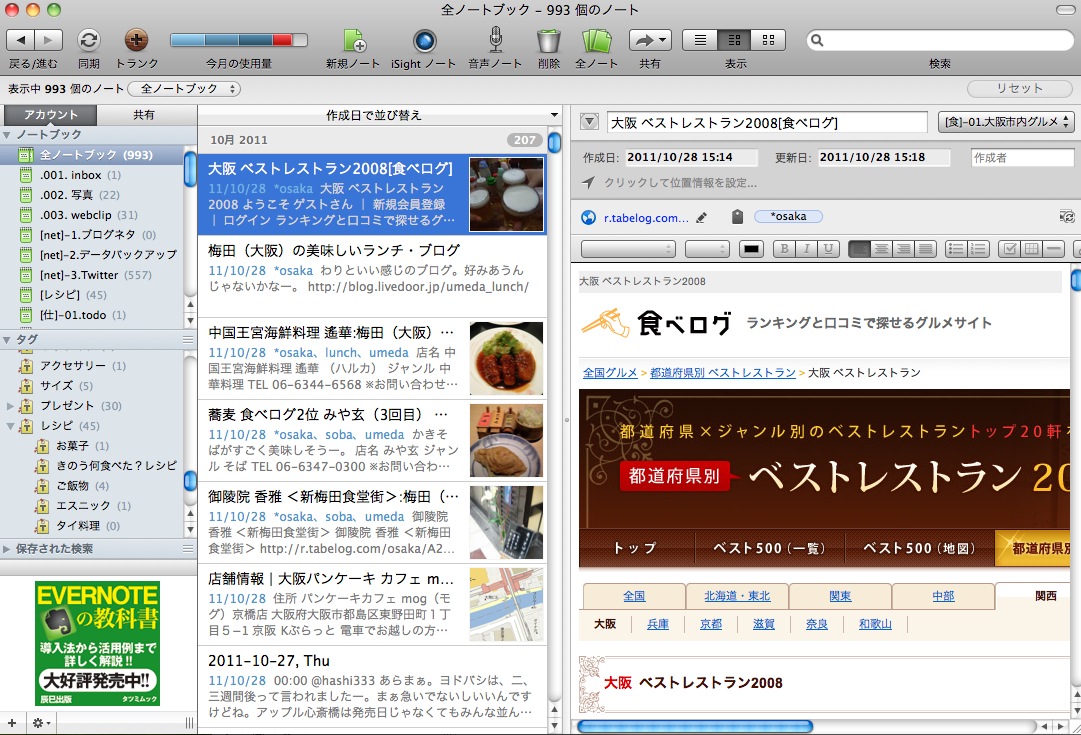This screenshot has width=1081, height=735.
Task: Click the location arrow icon beside 位置情報
Action: tap(588, 183)
